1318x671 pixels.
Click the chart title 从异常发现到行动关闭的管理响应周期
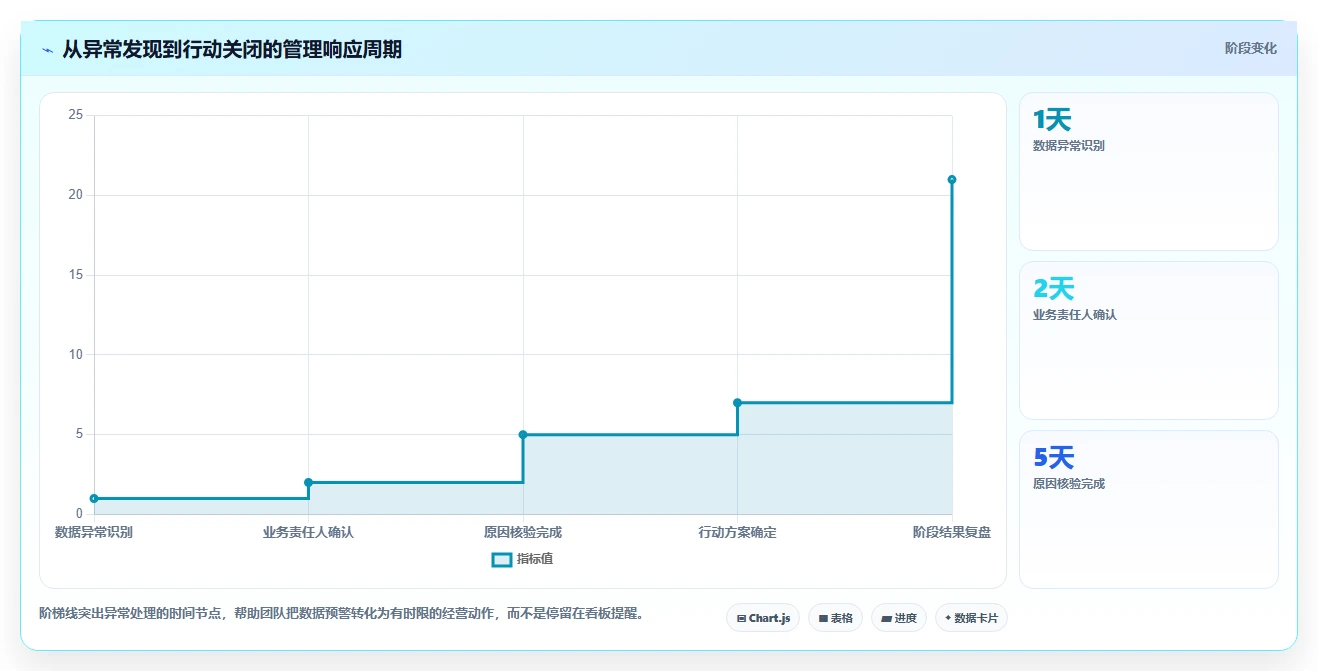(232, 49)
